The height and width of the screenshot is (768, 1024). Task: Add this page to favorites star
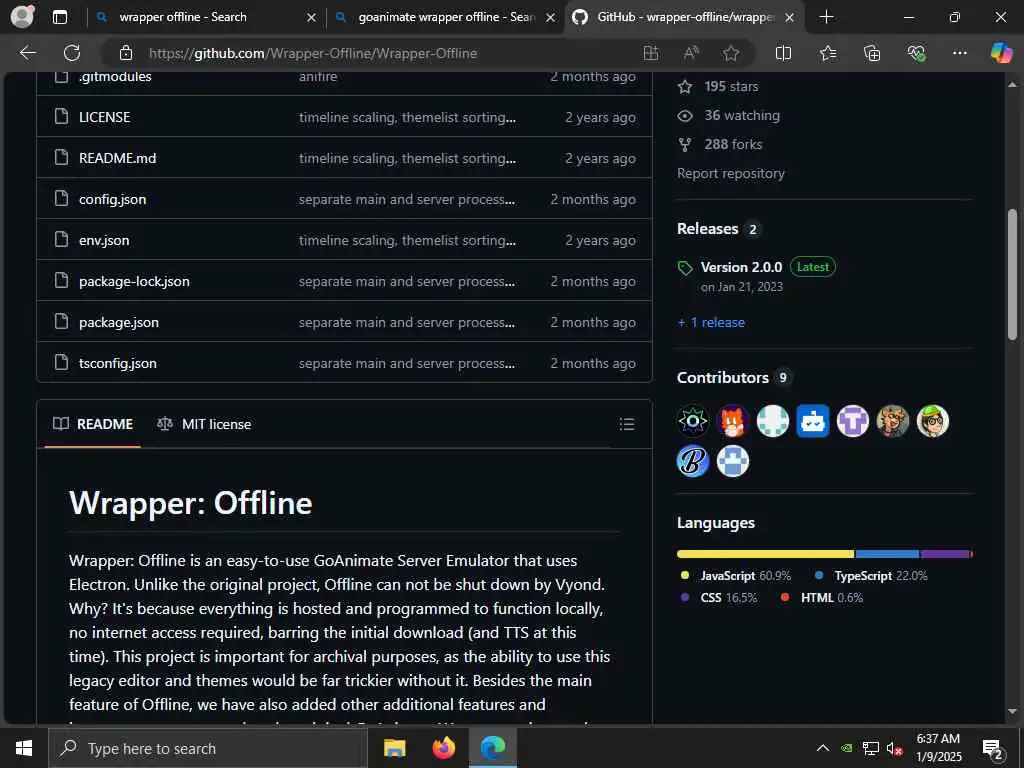(x=731, y=53)
